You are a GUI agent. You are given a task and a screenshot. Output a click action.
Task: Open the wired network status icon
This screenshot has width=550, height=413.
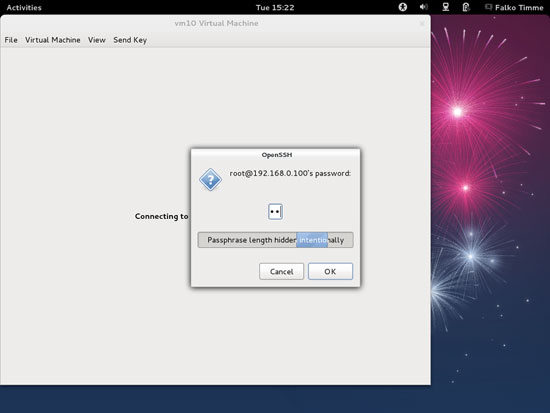445,7
